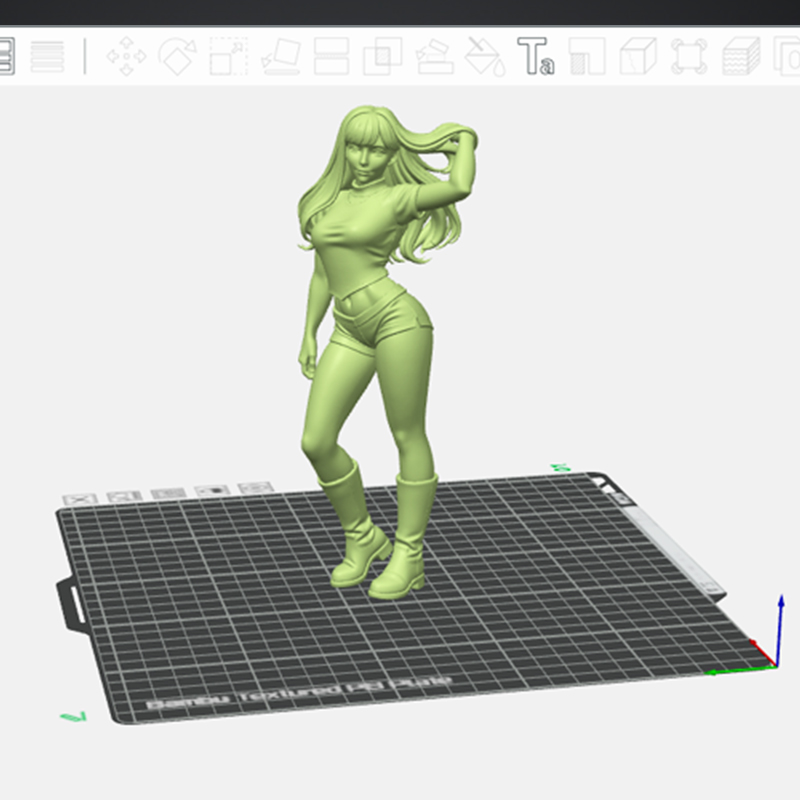800x800 pixels.
Task: Click the square with corner circles icon
Action: coord(689,56)
